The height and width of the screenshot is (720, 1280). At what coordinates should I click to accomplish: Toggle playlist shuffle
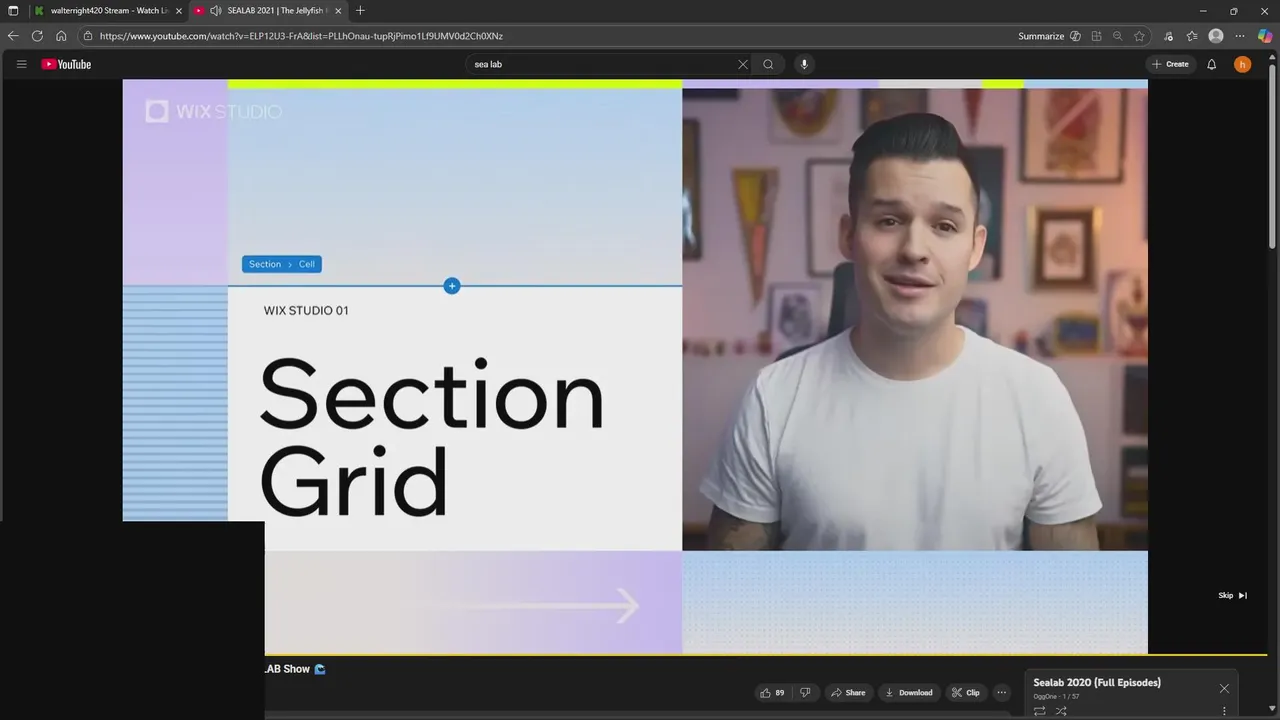(x=1061, y=711)
